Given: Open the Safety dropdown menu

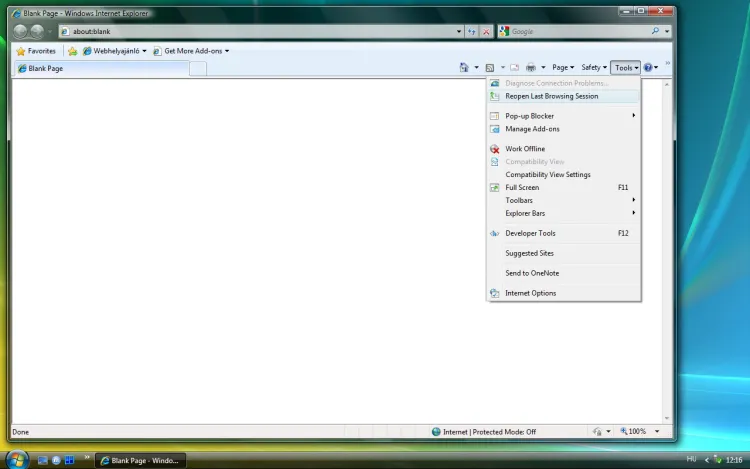Looking at the screenshot, I should coord(594,67).
